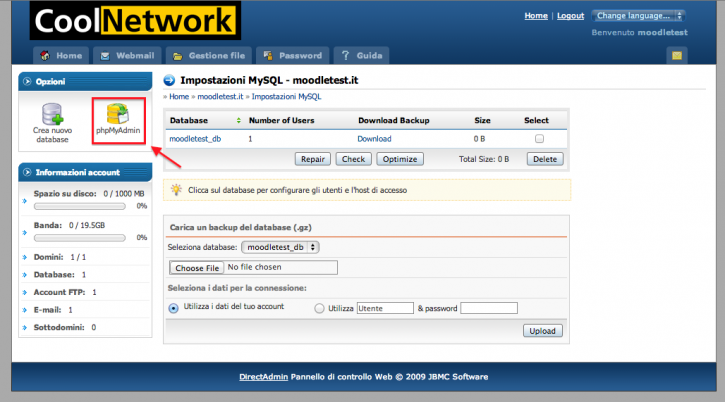Click the 'Total Size: 0 B' text
This screenshot has height=402, width=725.
pos(484,159)
